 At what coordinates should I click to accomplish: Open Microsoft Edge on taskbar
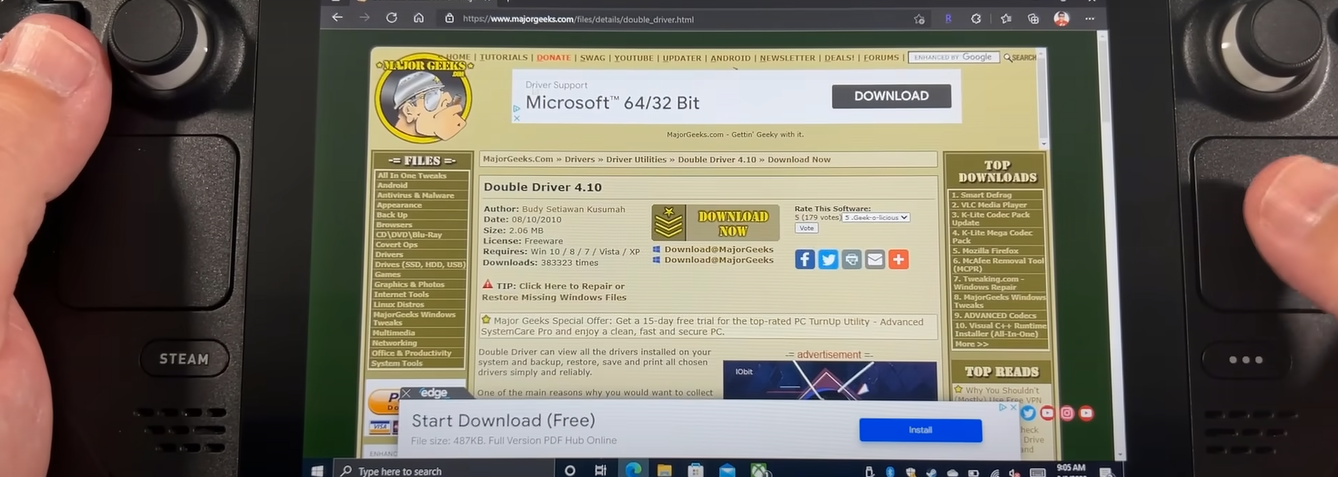click(632, 470)
